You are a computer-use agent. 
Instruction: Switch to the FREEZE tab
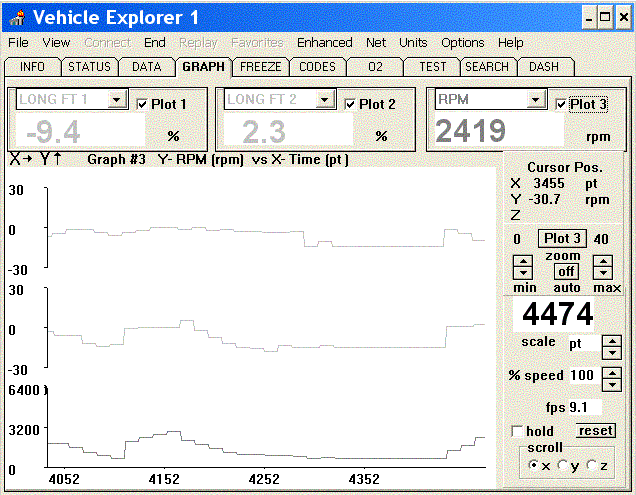pyautogui.click(x=260, y=67)
